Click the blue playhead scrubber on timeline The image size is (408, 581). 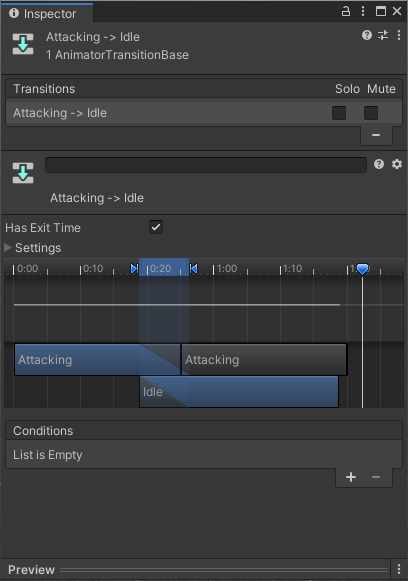[362, 269]
